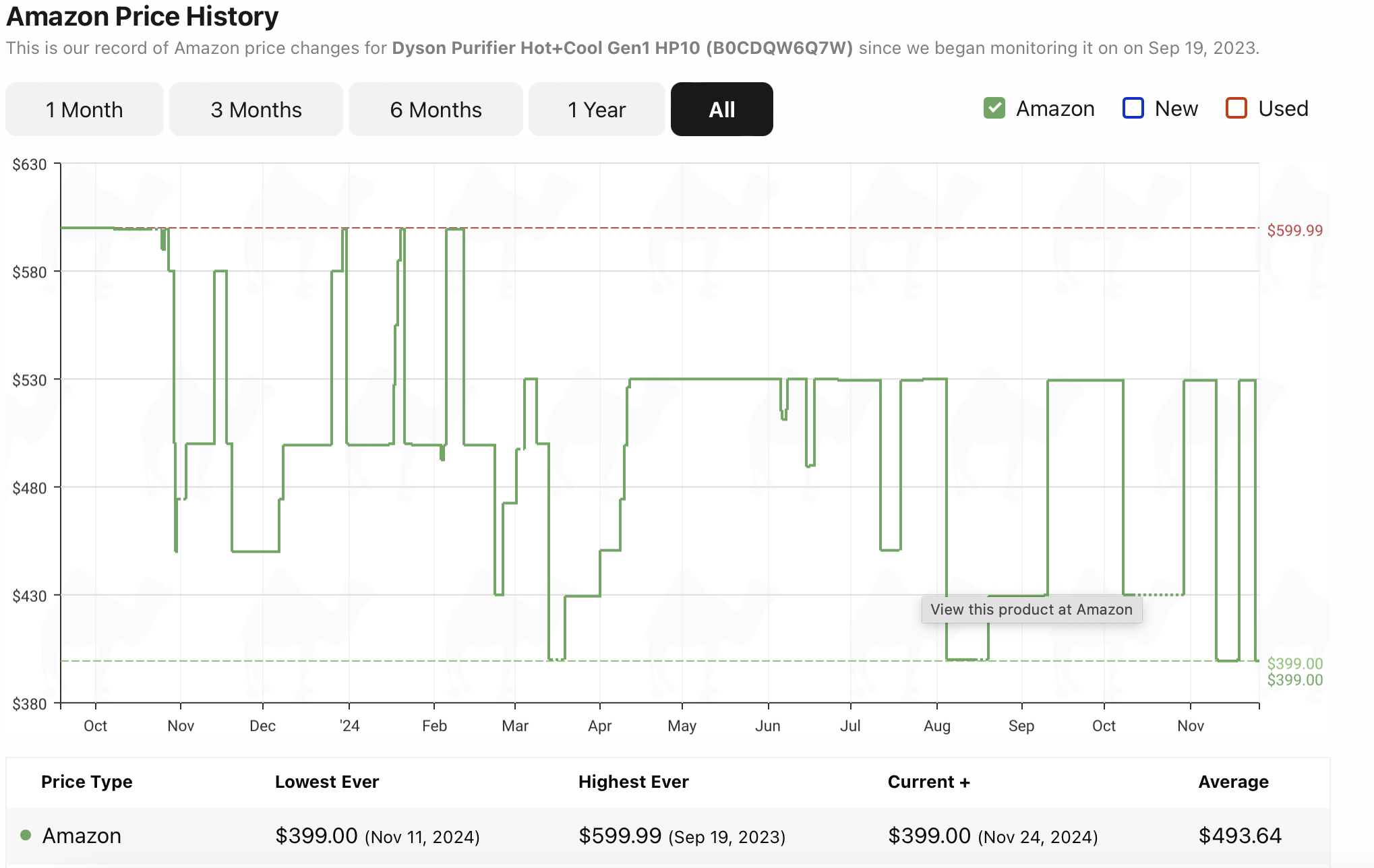Click the $630 y-axis label
Image resolution: width=1374 pixels, height=868 pixels.
coord(30,164)
